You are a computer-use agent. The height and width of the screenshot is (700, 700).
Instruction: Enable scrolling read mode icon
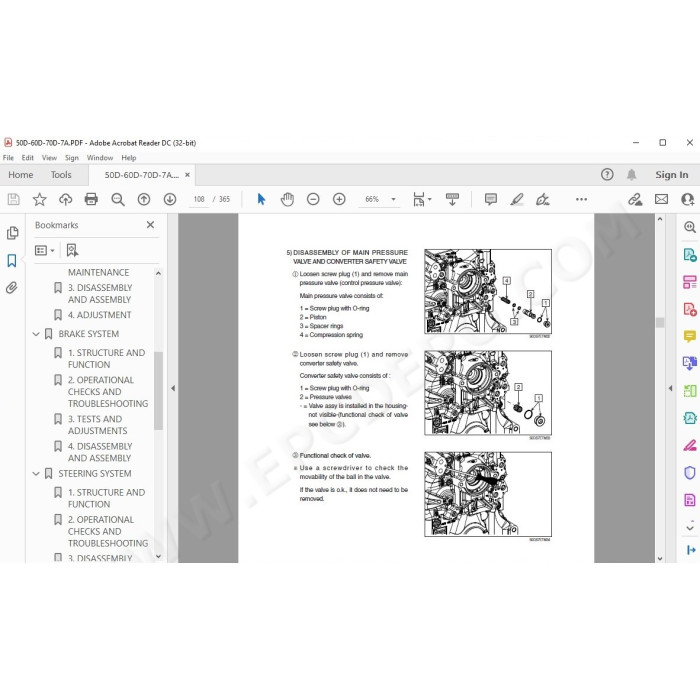click(452, 199)
